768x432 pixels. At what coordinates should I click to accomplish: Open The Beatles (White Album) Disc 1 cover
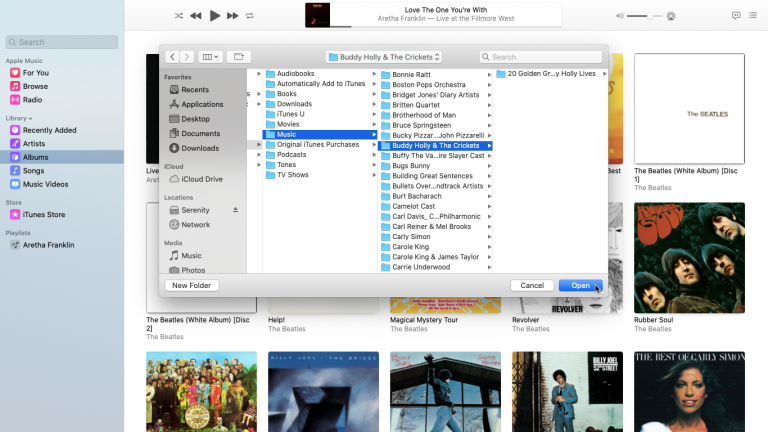689,109
